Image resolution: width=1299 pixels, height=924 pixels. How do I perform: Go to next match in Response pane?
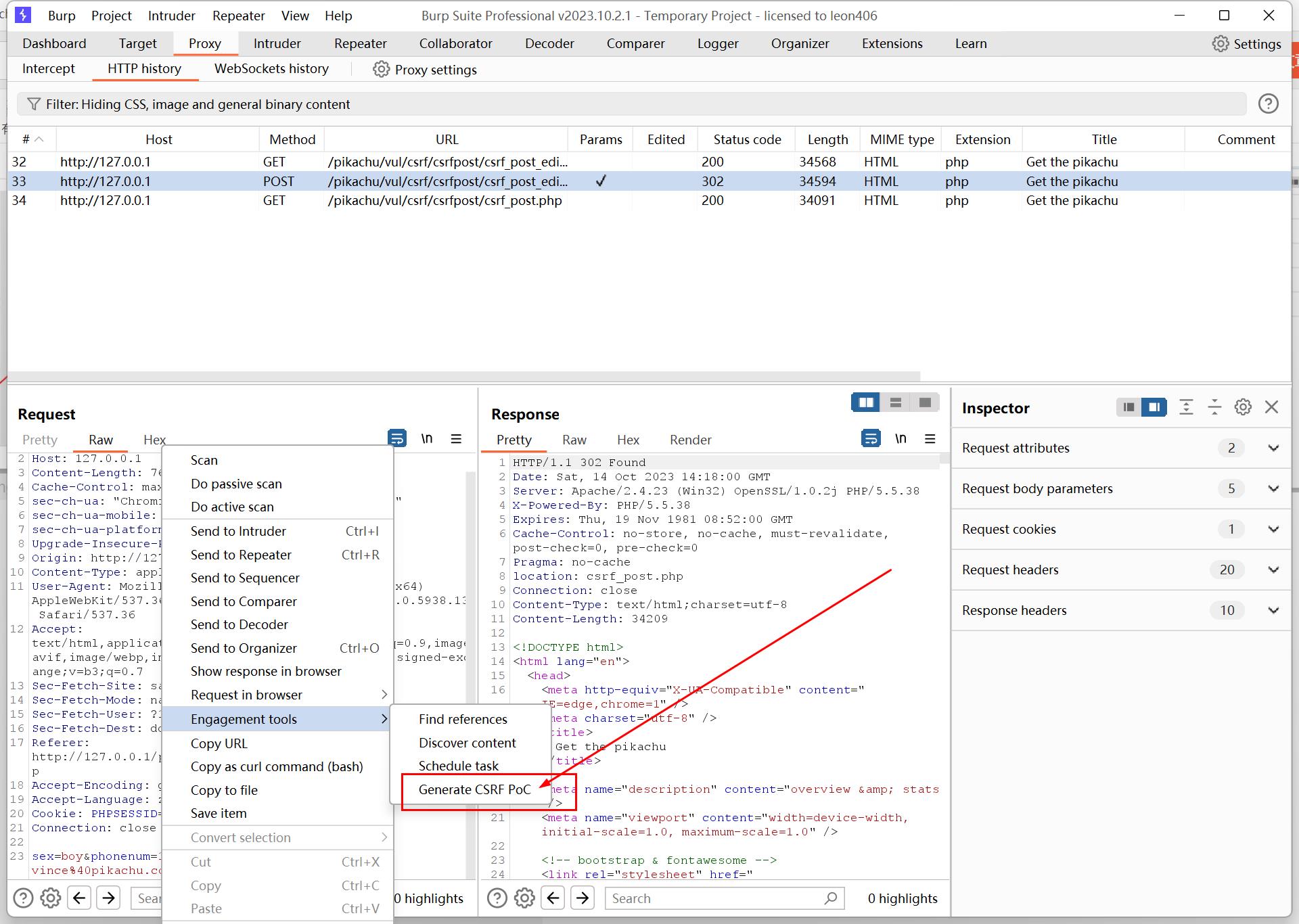click(x=583, y=898)
